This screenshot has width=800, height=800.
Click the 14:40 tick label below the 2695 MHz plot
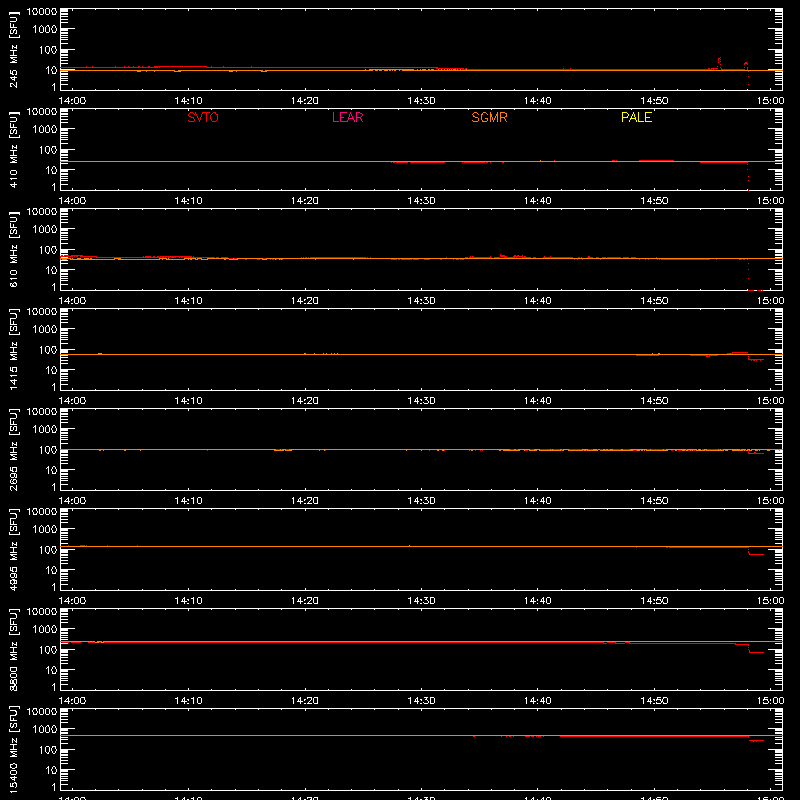[538, 501]
